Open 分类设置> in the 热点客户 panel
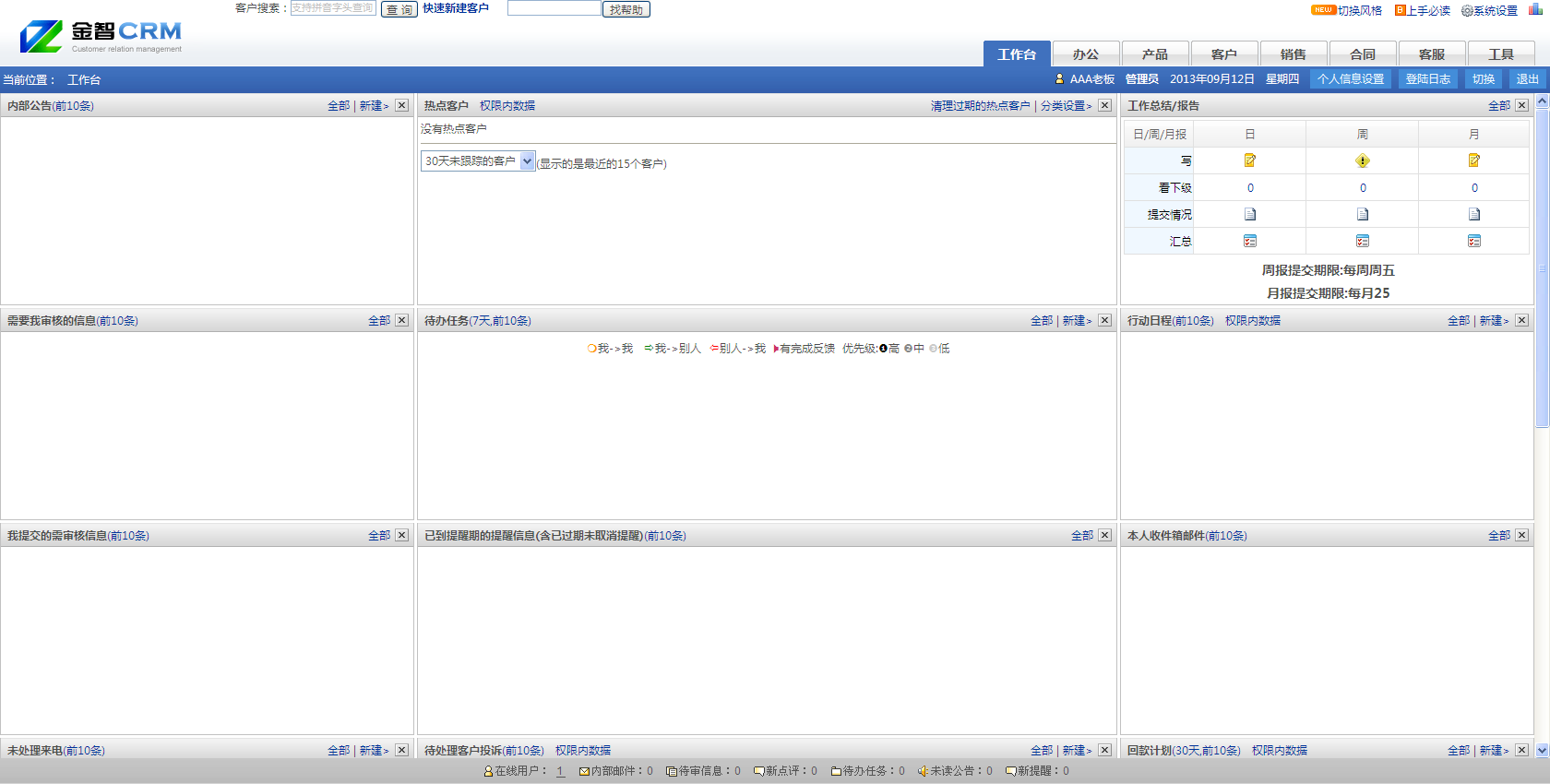The image size is (1550, 784). pos(1066,106)
